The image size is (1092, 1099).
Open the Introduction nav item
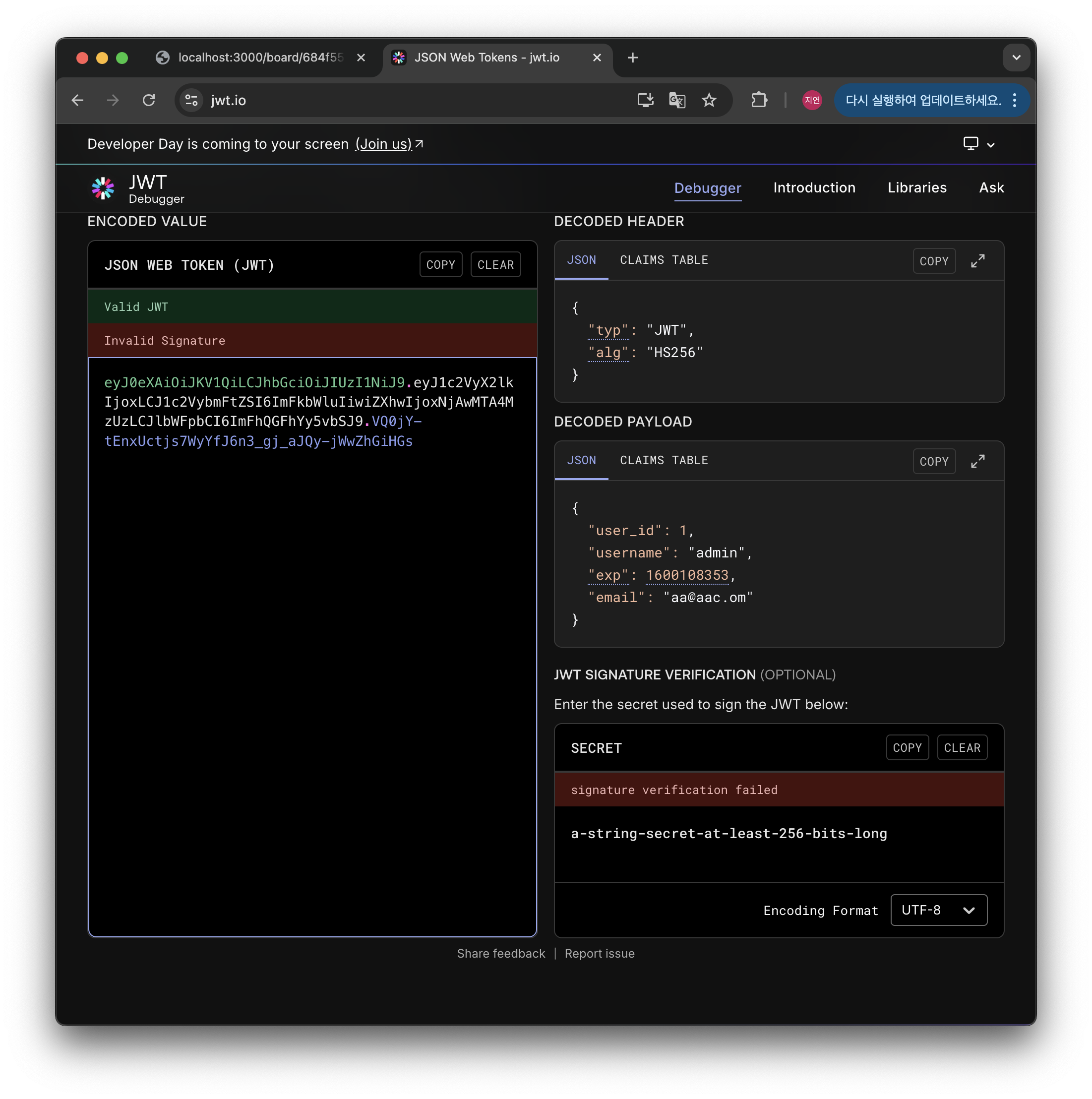[814, 188]
